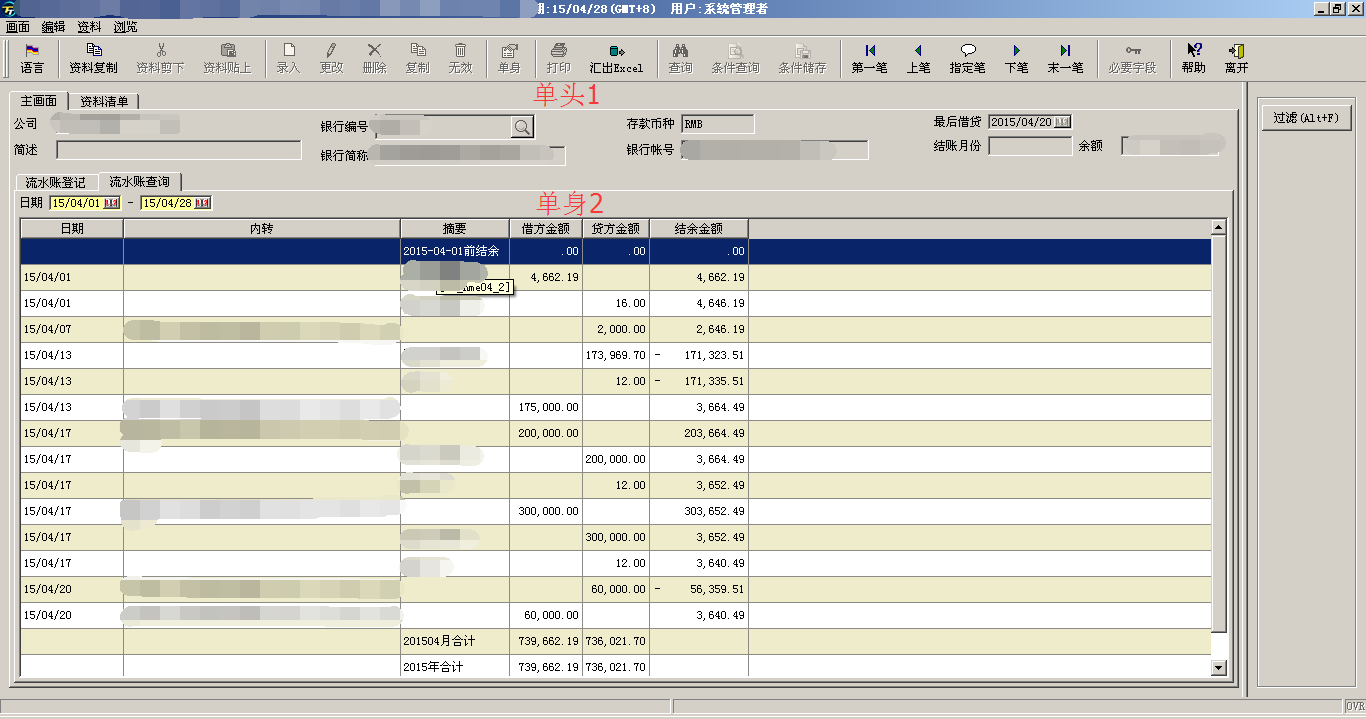Click the 16.00 credit amount cell
This screenshot has width=1366, height=719.
[x=616, y=303]
